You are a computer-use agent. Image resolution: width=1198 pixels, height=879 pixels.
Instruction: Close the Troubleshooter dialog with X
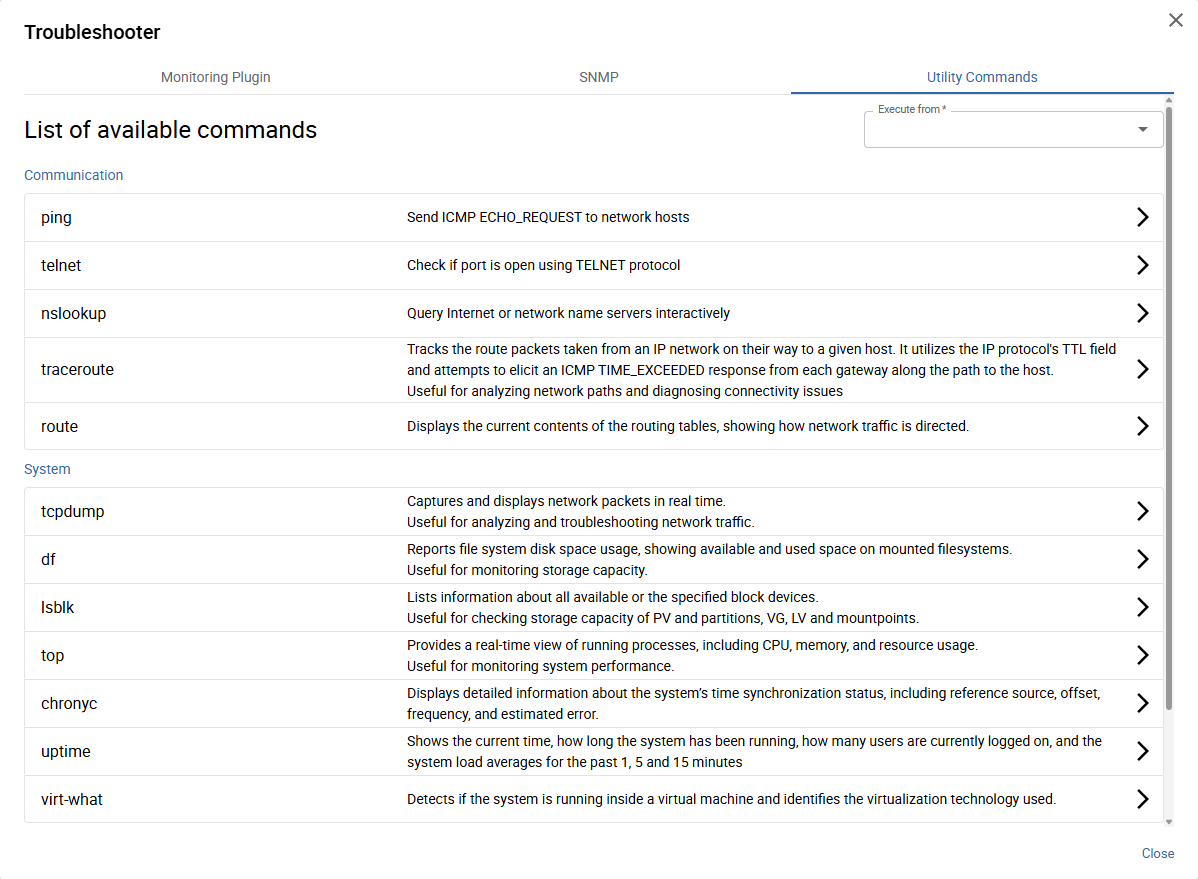click(1175, 20)
